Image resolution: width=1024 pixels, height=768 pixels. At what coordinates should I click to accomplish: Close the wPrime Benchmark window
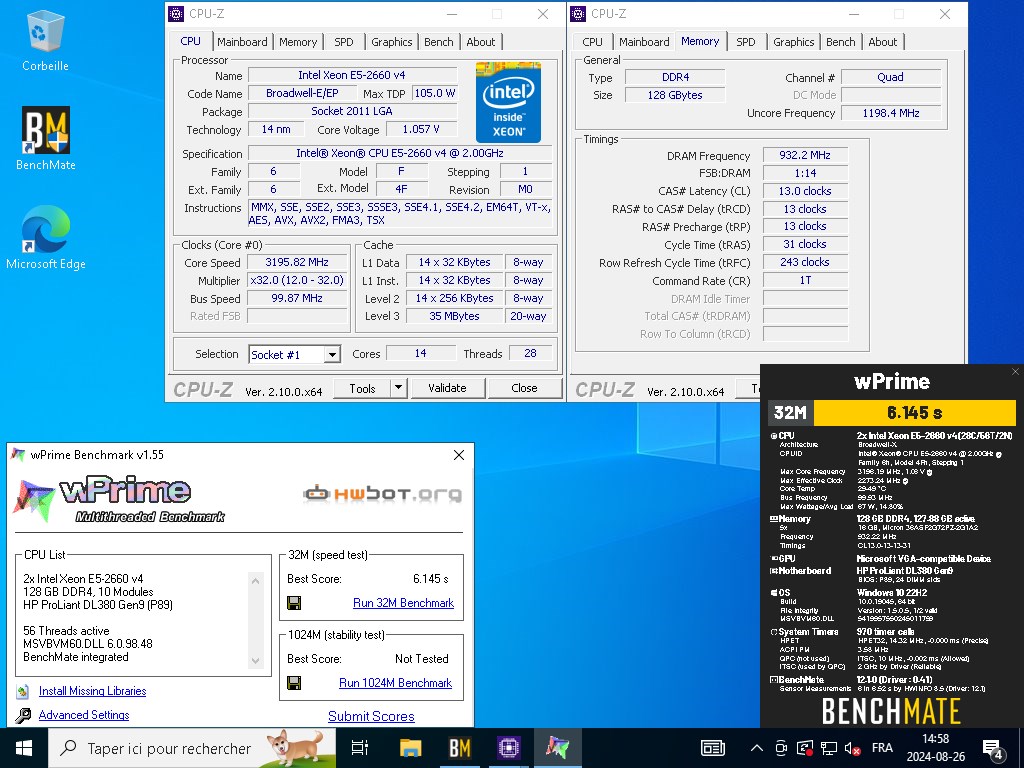click(x=459, y=455)
